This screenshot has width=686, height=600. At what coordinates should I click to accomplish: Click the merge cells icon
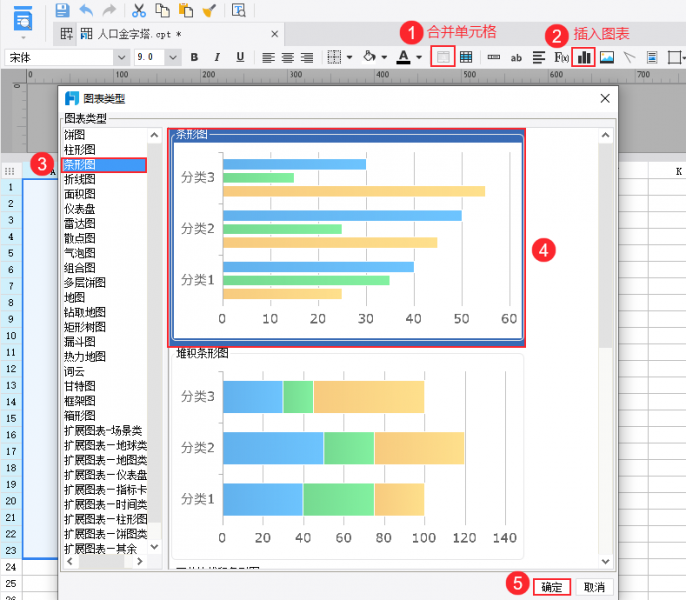click(x=443, y=57)
